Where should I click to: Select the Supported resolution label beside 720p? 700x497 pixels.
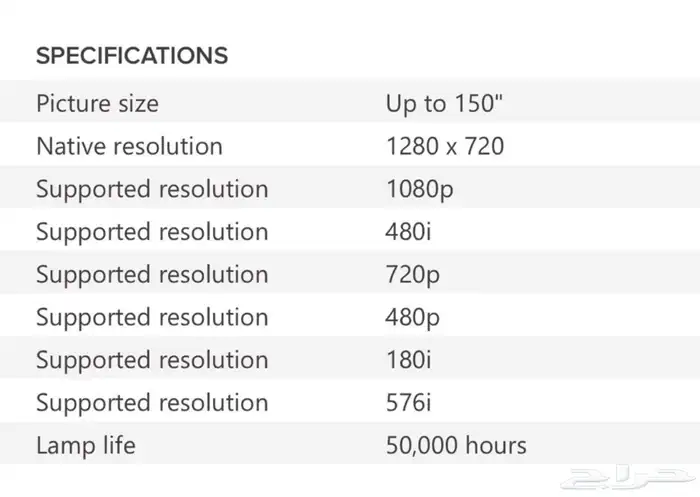[x=152, y=275]
